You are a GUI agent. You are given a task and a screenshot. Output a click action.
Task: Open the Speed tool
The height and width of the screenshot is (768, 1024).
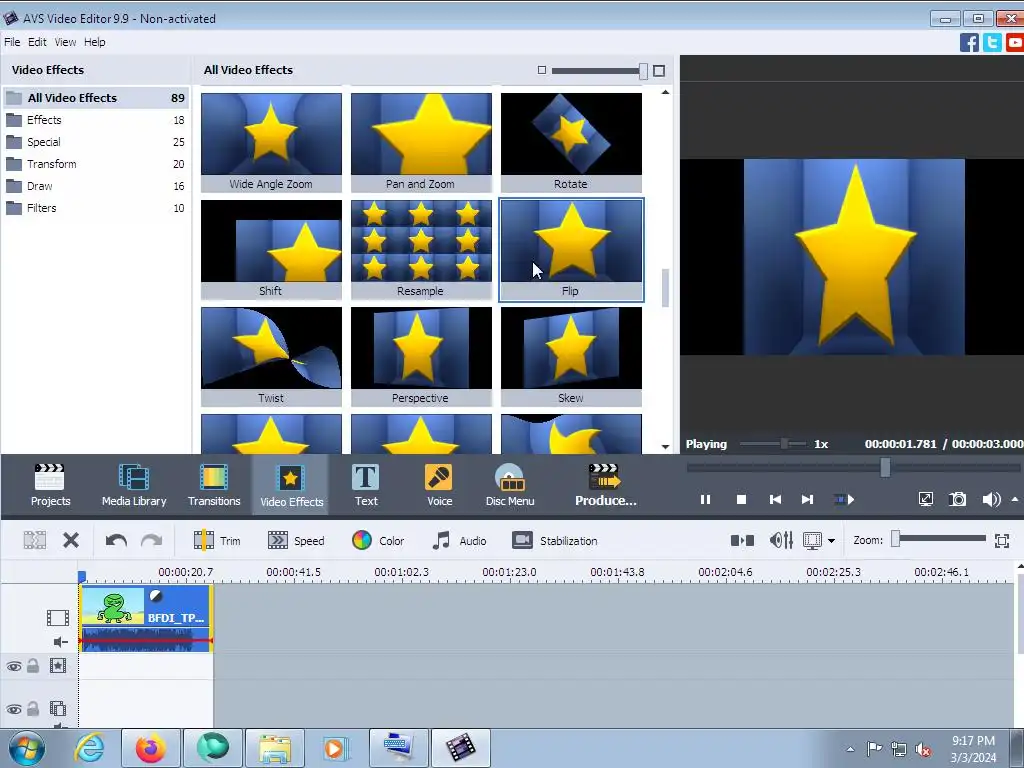(296, 541)
